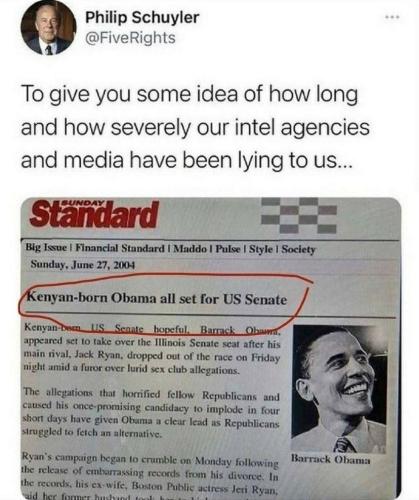The image size is (419, 500).
Task: Open the Society section link
Action: (298, 250)
